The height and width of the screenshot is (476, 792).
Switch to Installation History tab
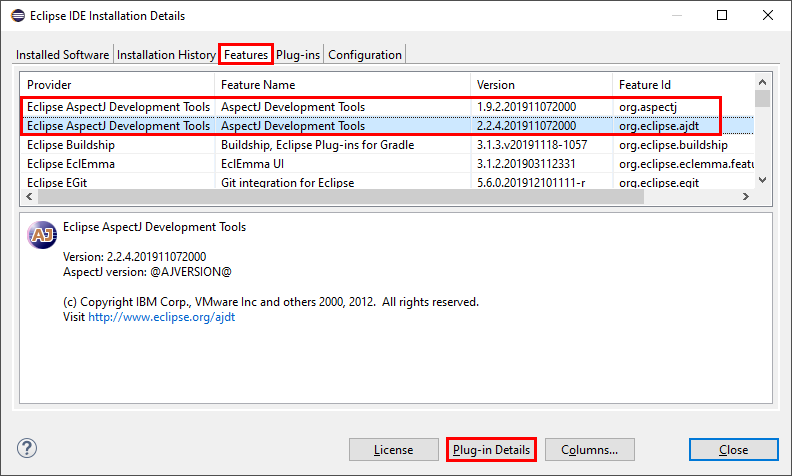(166, 55)
